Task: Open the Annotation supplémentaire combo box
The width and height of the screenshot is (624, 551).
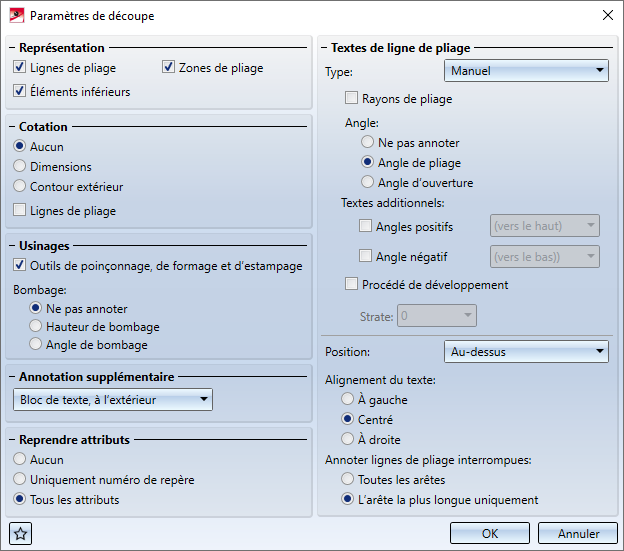Action: click(x=114, y=400)
